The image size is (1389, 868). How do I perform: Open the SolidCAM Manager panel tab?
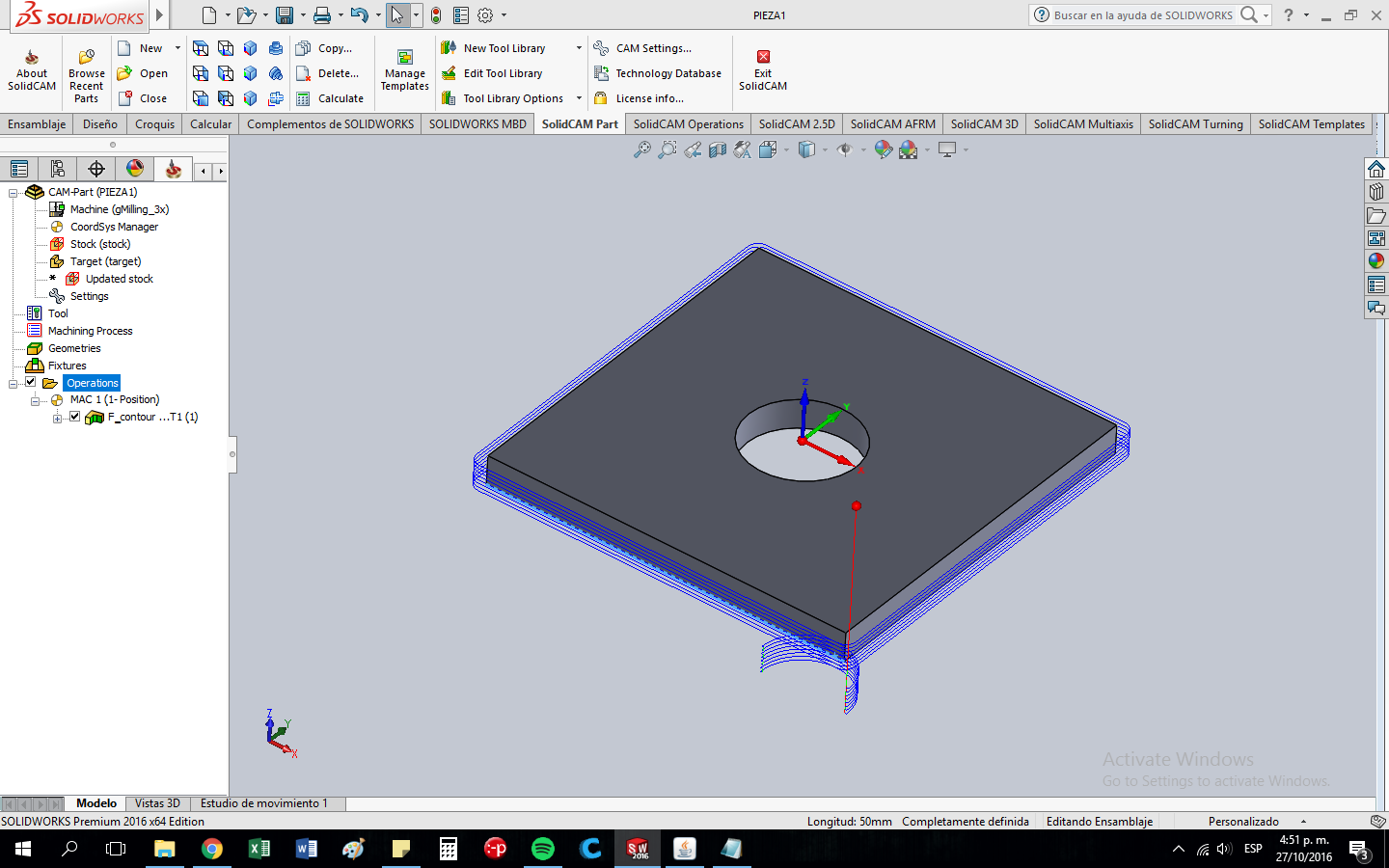click(174, 169)
